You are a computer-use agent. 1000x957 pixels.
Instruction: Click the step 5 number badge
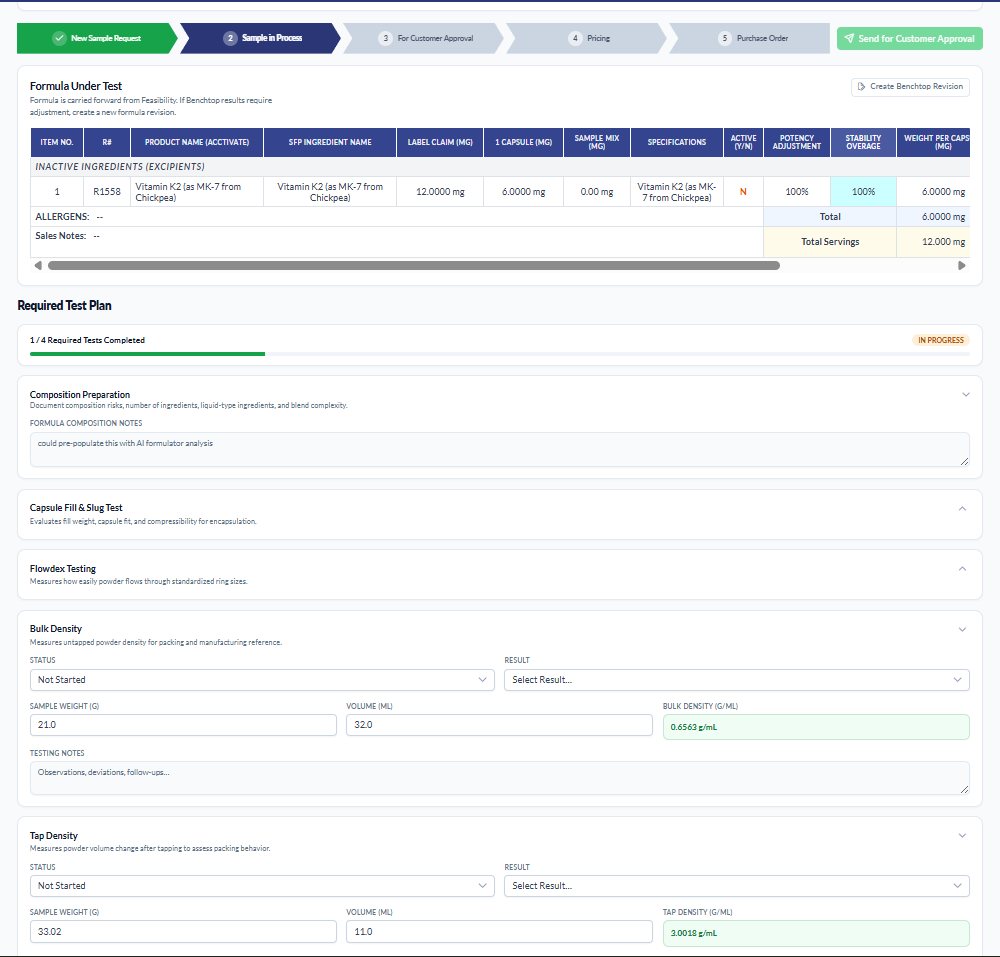[724, 38]
